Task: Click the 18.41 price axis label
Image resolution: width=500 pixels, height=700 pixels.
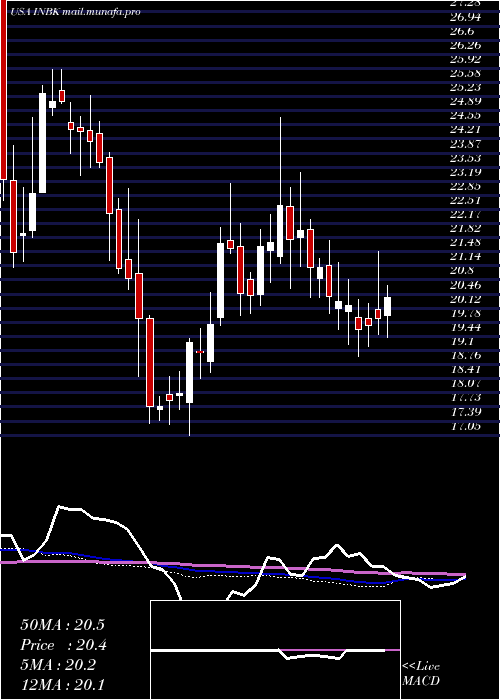Action: 465,369
